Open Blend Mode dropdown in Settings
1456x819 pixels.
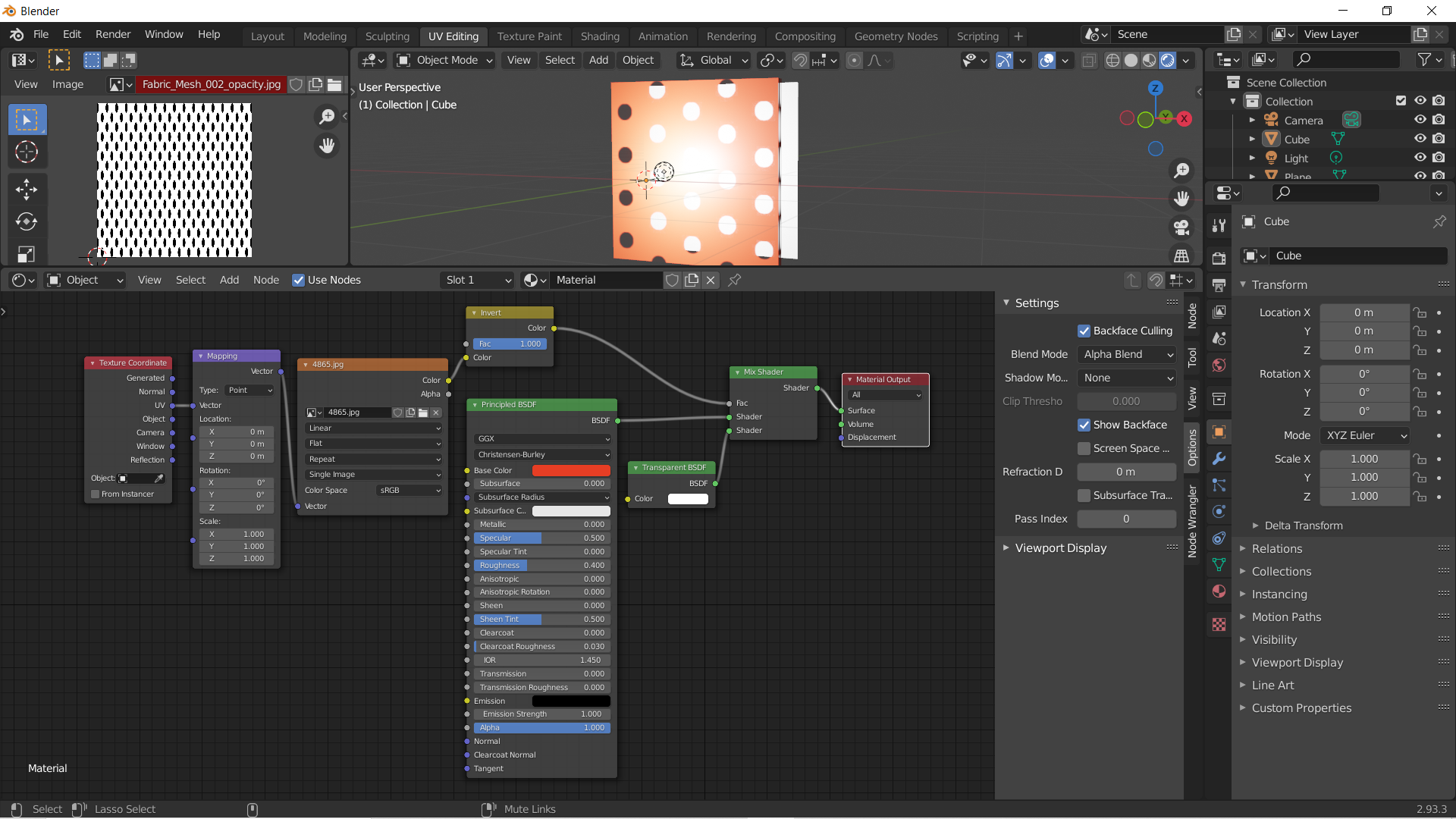click(1126, 354)
